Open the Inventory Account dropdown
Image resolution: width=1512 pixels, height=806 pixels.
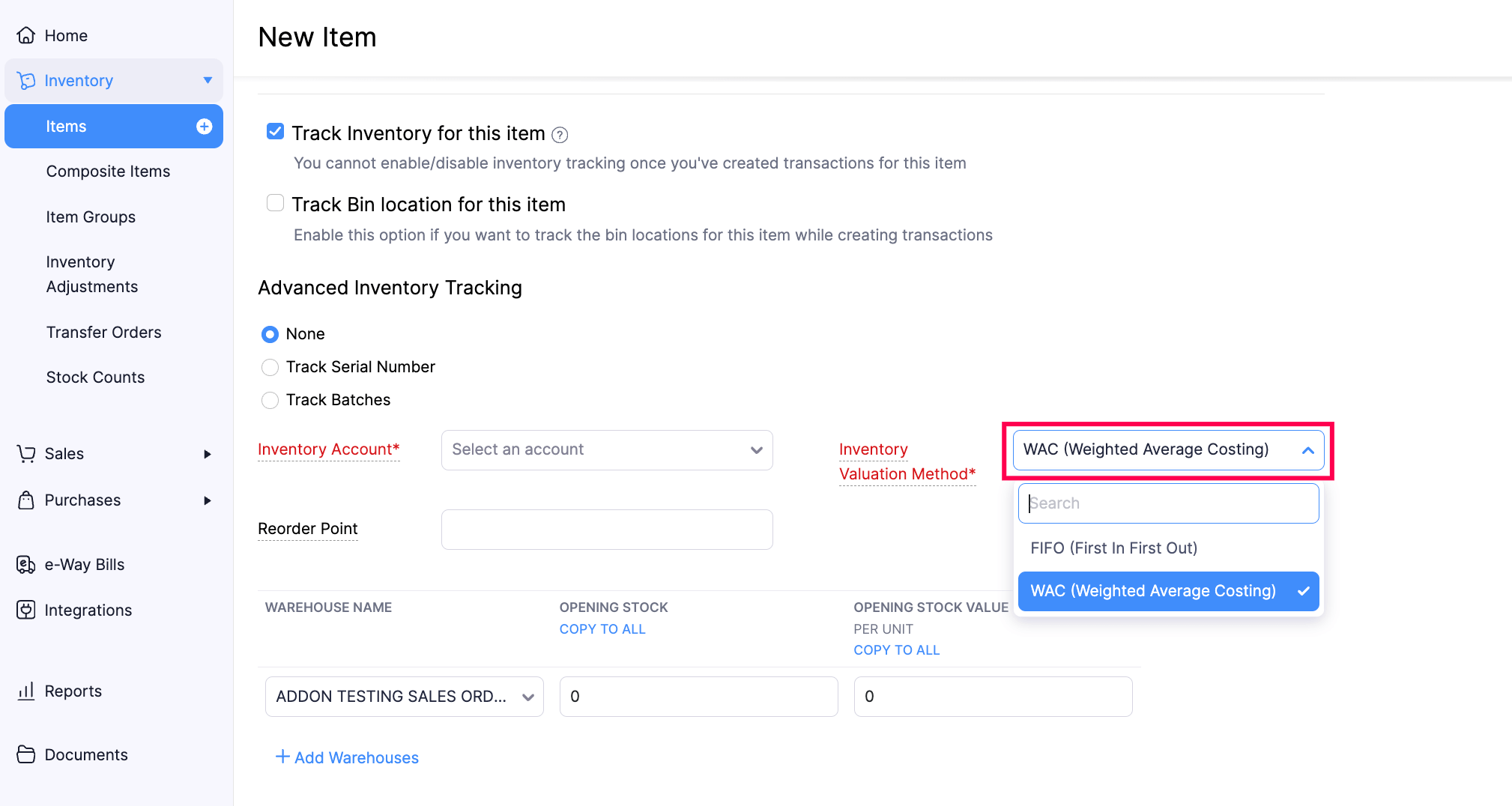pos(606,450)
